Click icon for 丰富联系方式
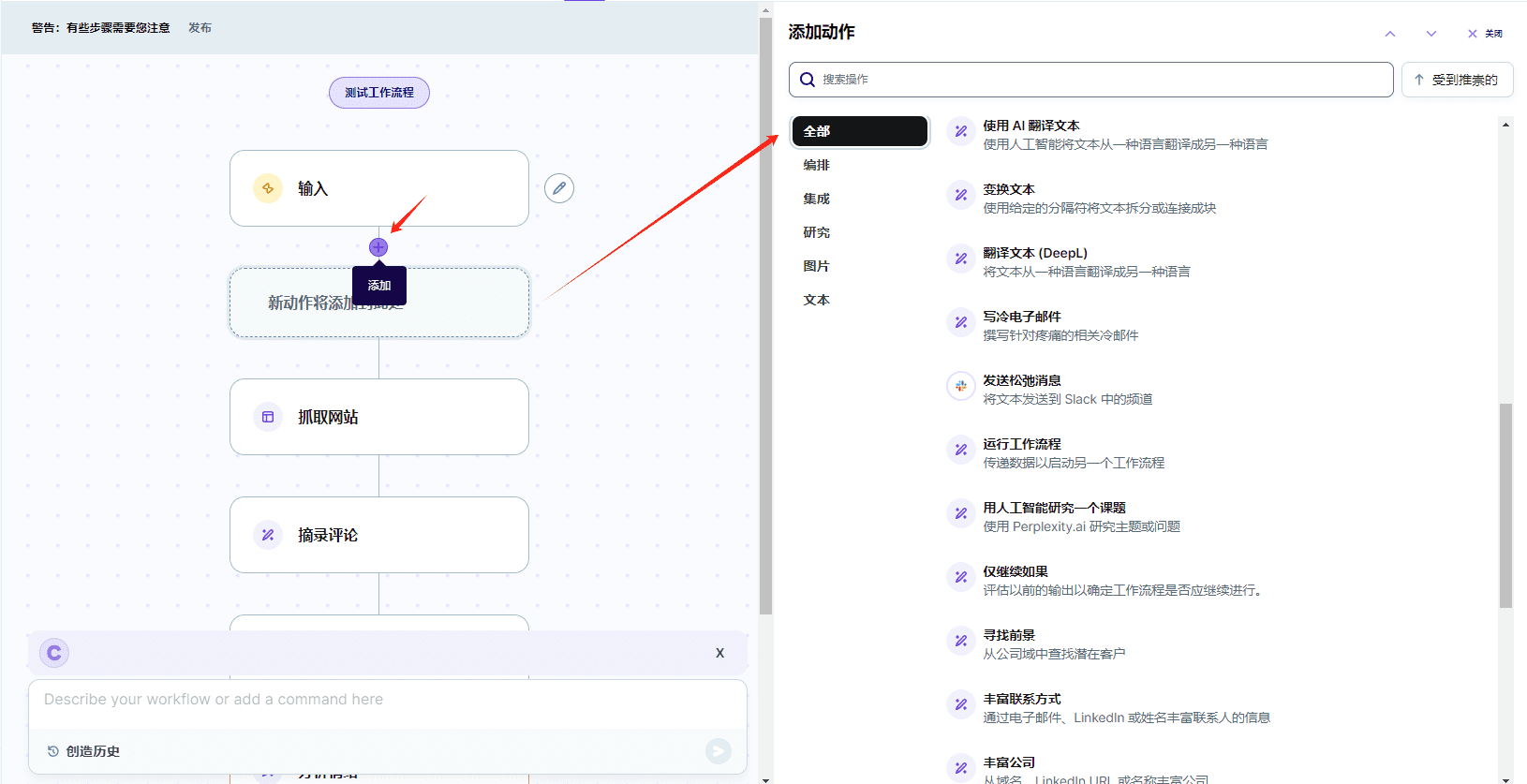The image size is (1527, 784). coord(961,704)
